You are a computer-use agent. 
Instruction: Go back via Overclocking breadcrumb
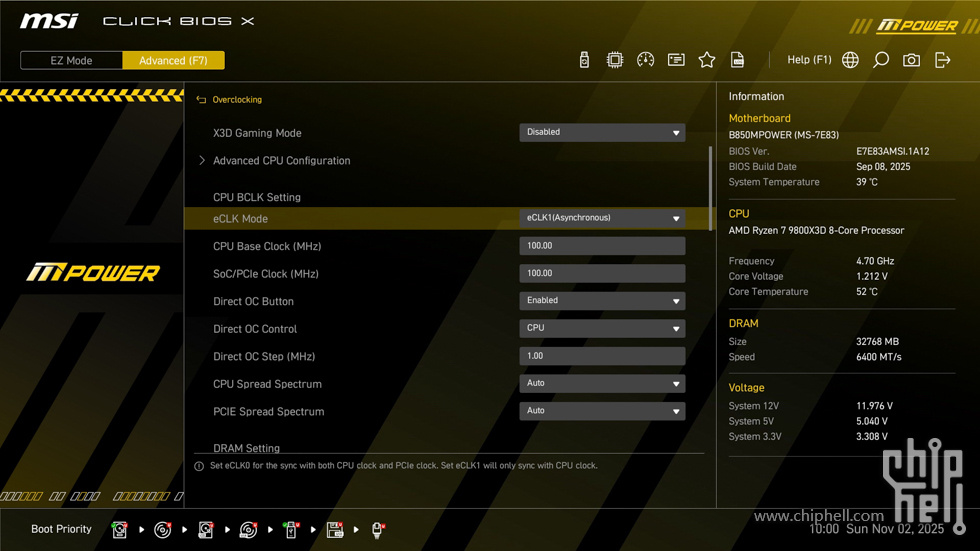click(236, 100)
